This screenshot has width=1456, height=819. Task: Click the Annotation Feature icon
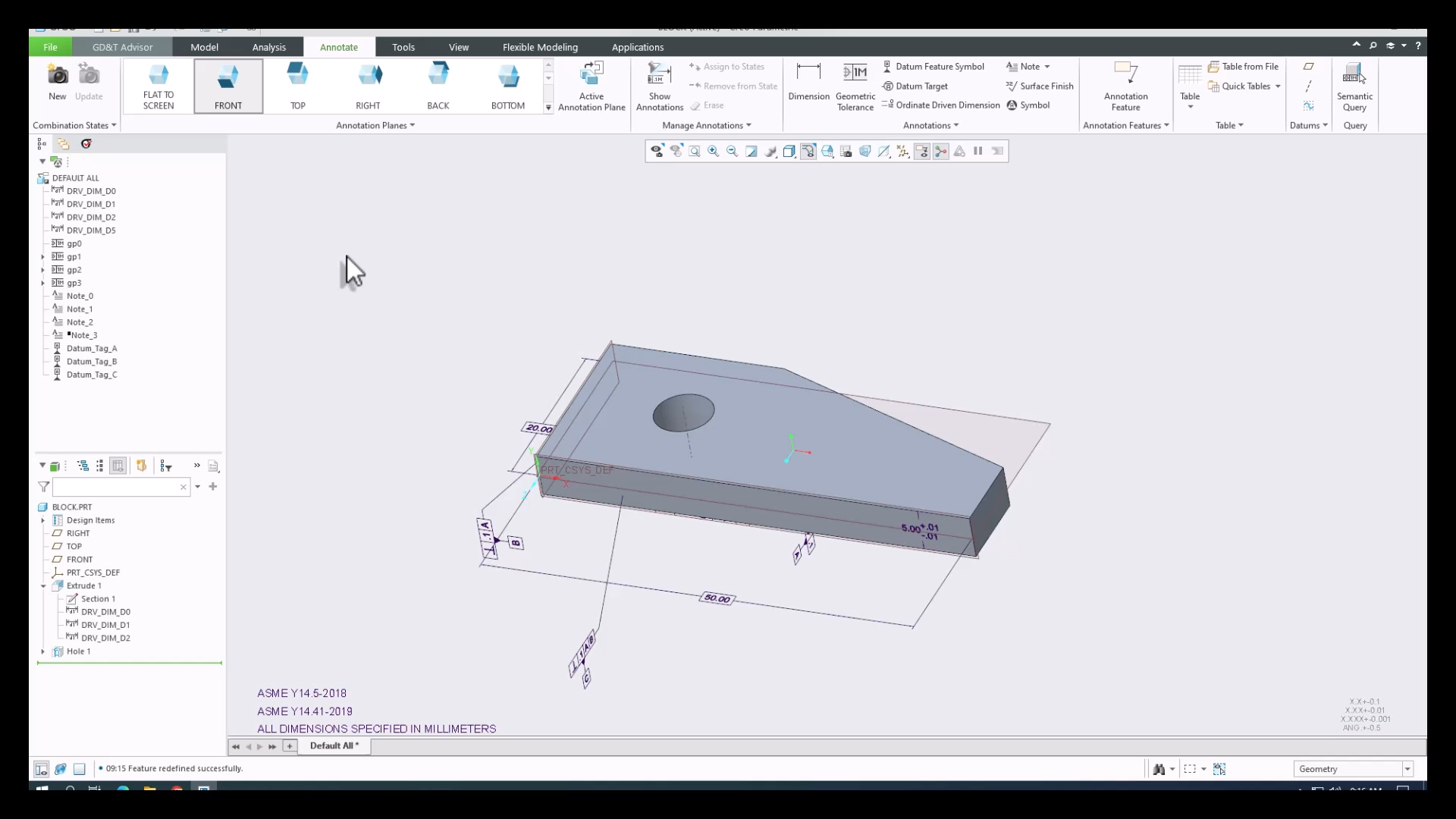pos(1126,74)
